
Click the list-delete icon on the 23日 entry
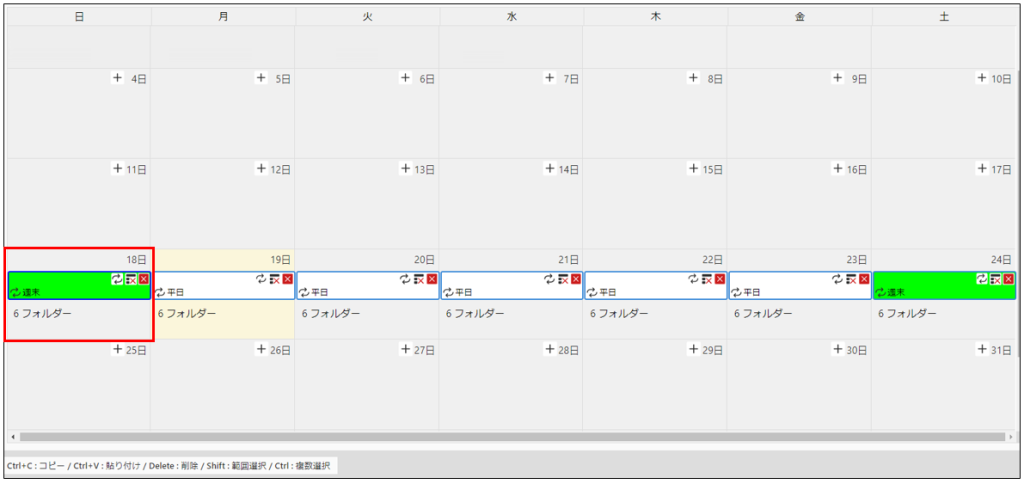pyautogui.click(x=852, y=279)
